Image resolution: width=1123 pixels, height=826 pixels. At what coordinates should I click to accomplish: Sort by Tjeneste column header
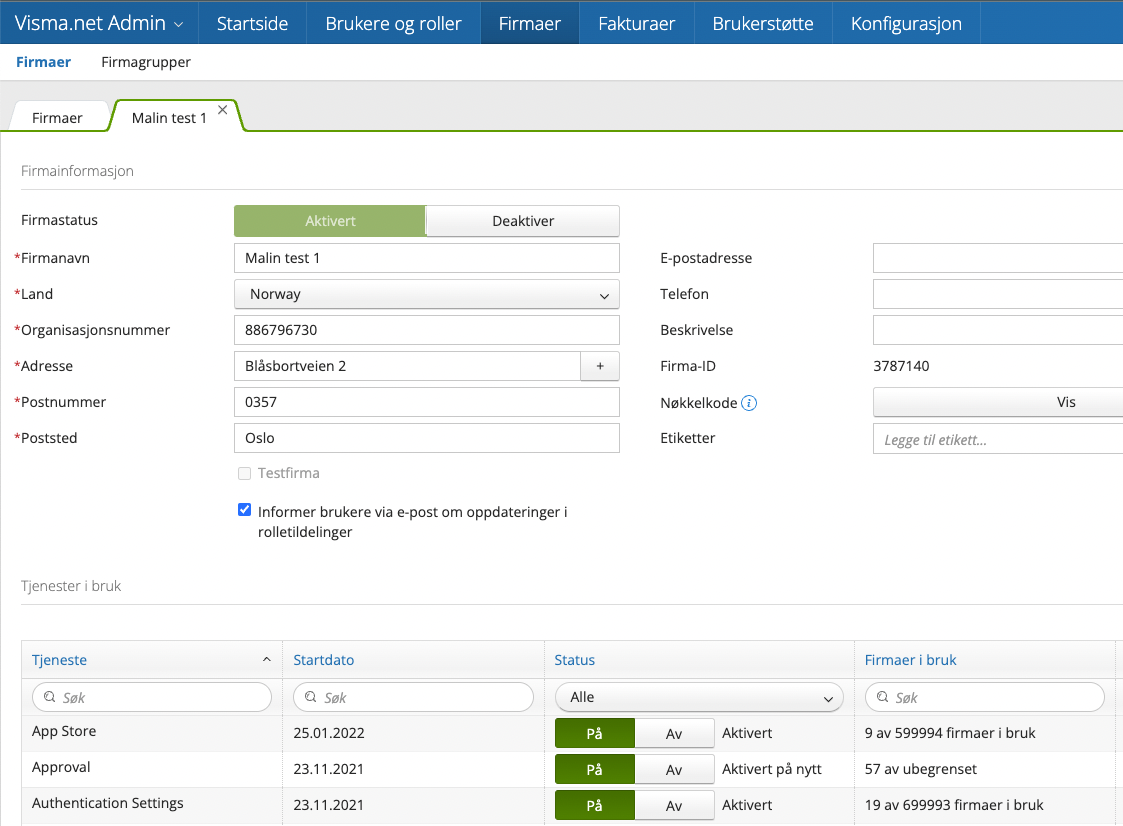(59, 660)
